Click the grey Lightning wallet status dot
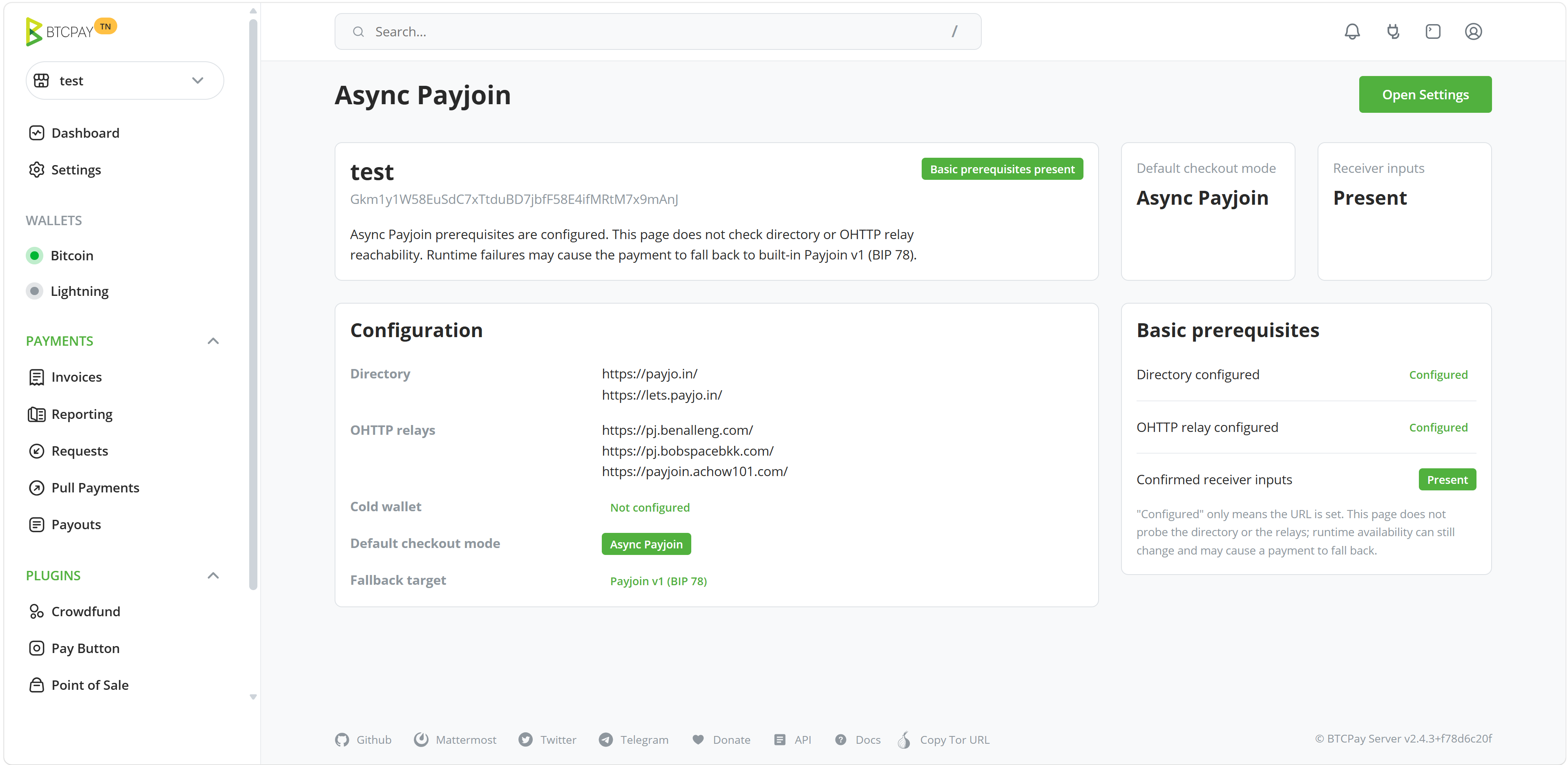 coord(35,291)
